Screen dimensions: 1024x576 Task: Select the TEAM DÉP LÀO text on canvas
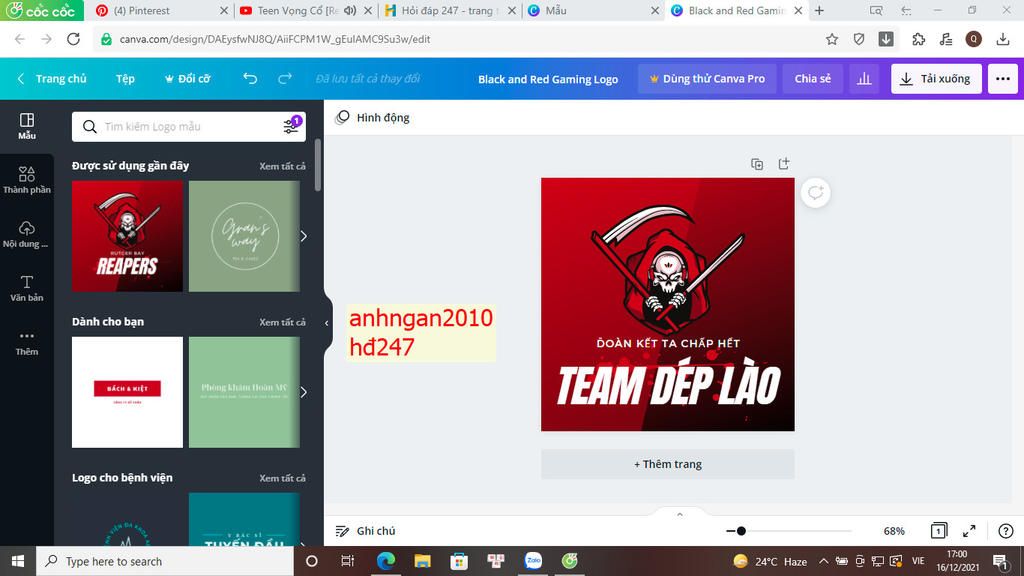668,385
